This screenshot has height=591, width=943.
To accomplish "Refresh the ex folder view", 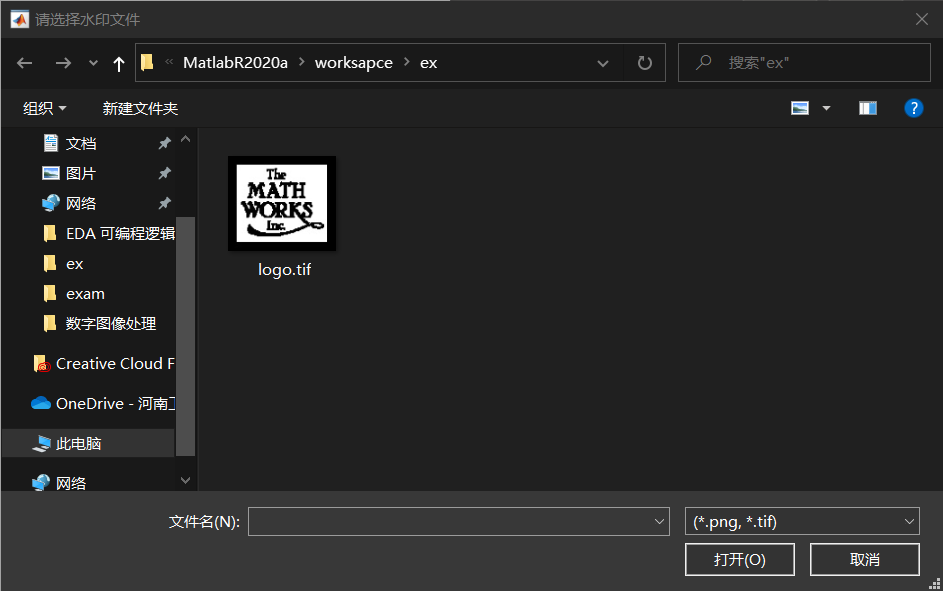I will 645,63.
